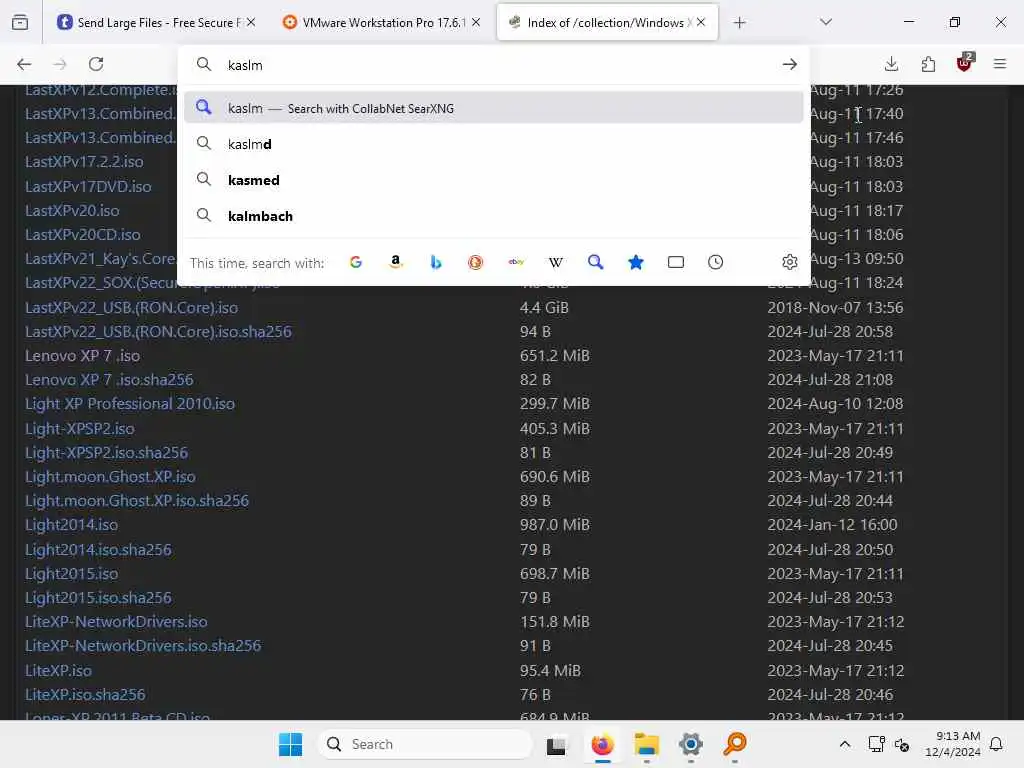The height and width of the screenshot is (768, 1024).
Task: Click the Firefox forward arrow button
Action: pos(60,64)
